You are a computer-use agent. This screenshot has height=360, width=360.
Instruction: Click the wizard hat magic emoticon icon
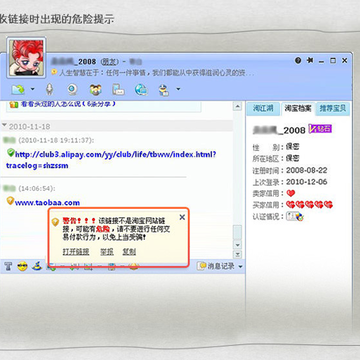click(37, 266)
